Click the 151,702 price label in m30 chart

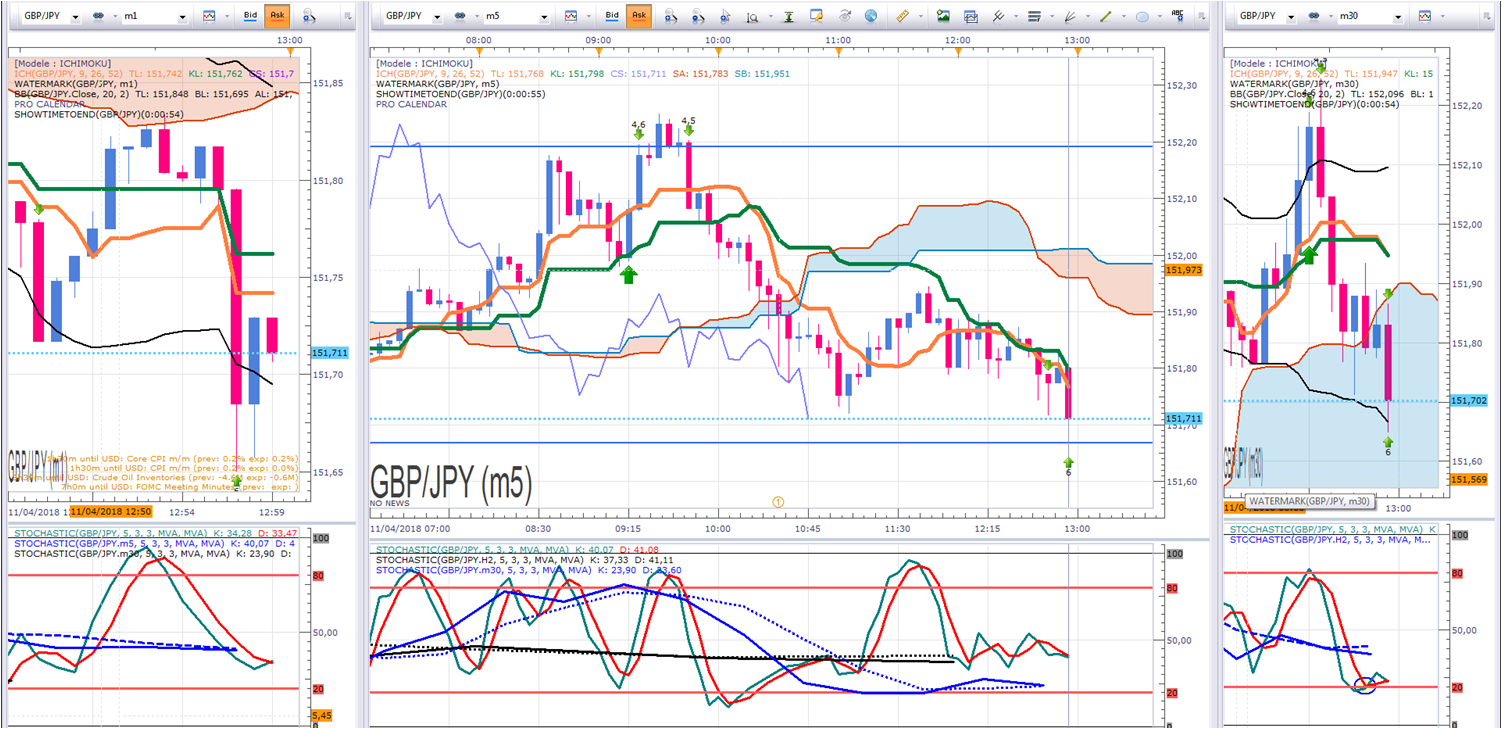(1469, 400)
